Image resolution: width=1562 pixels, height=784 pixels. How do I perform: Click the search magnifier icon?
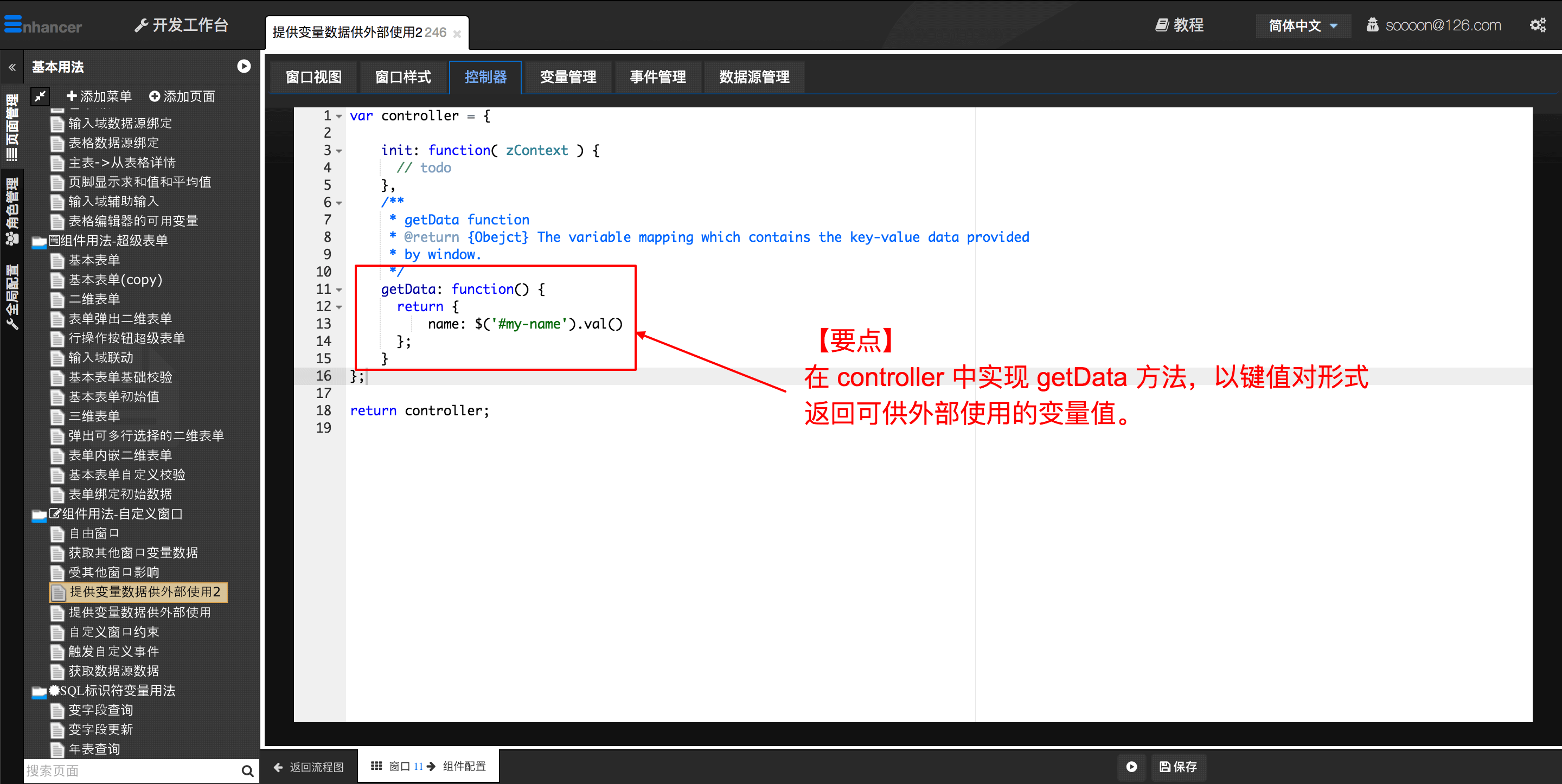pyautogui.click(x=247, y=770)
